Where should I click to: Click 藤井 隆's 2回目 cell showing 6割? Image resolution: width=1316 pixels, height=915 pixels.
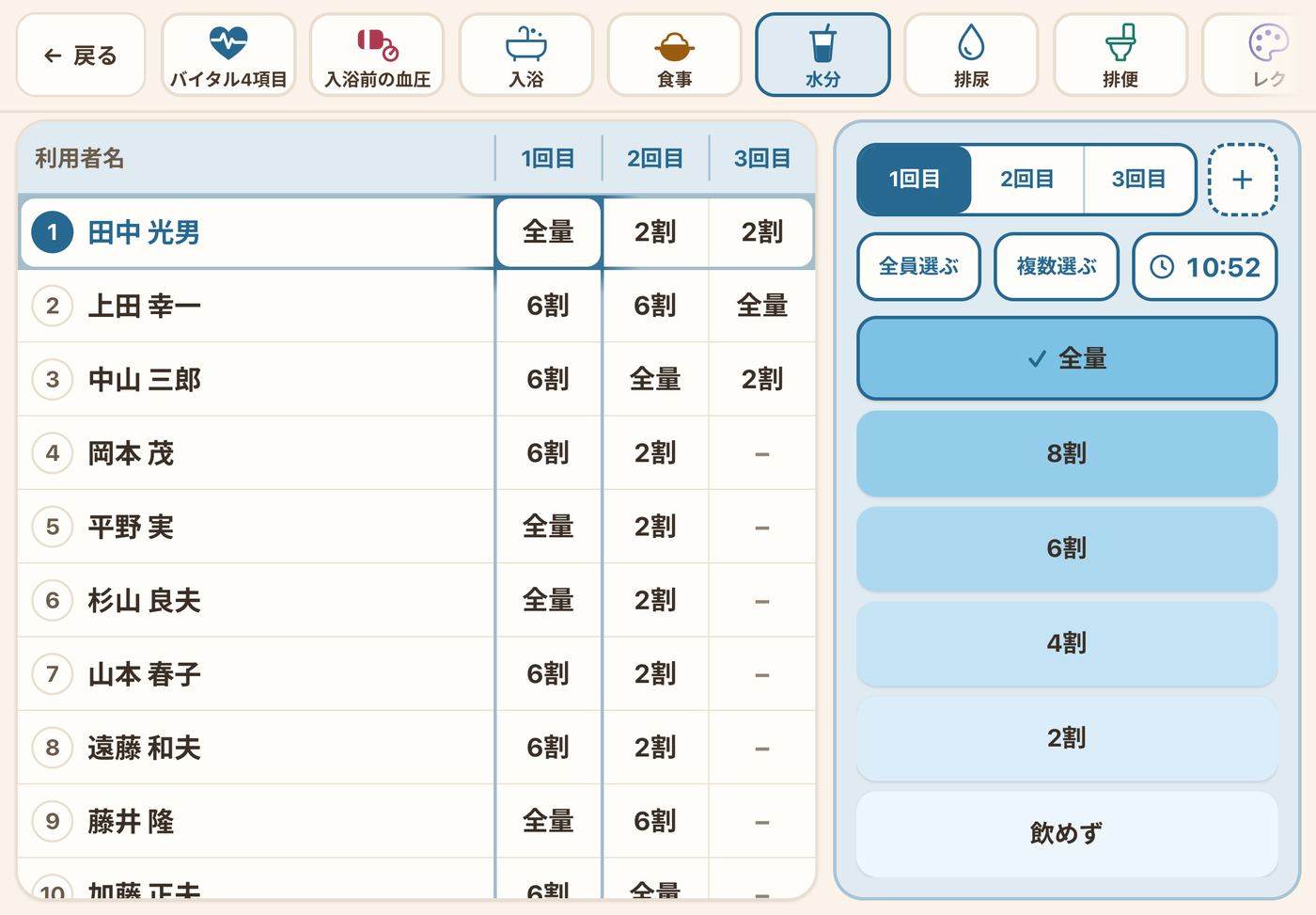coord(655,821)
